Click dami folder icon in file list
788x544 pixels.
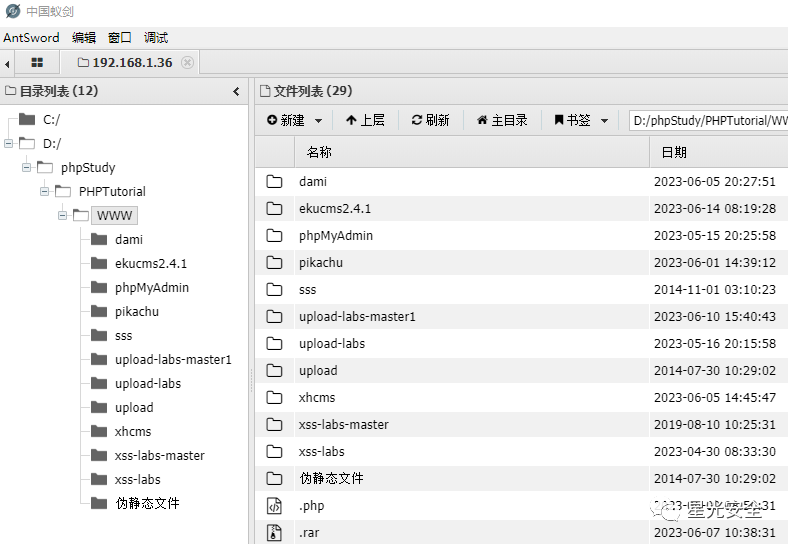click(274, 182)
